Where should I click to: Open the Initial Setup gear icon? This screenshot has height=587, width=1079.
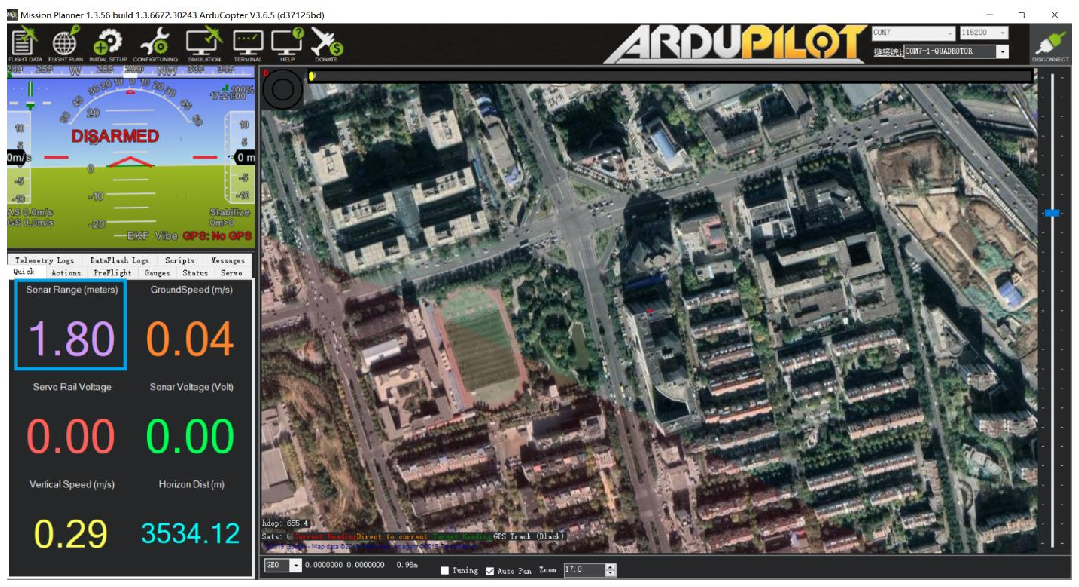coord(107,44)
